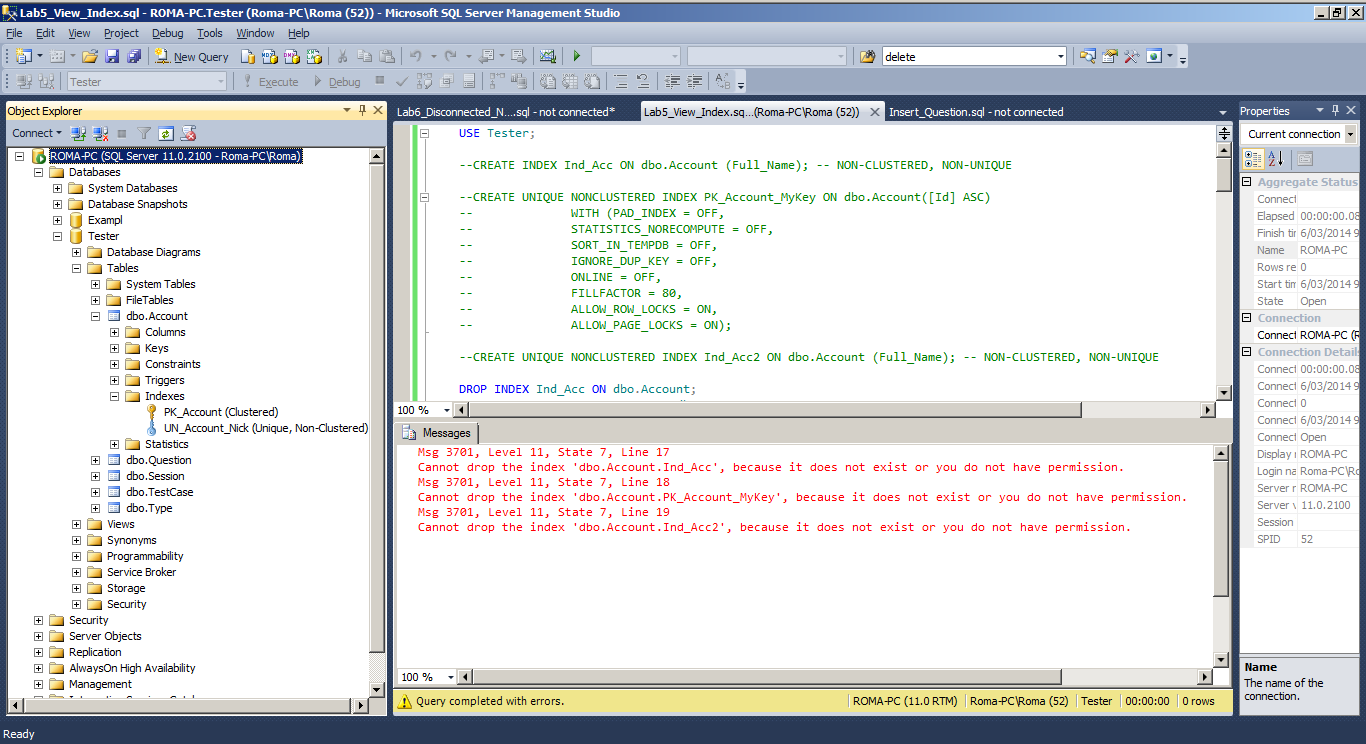Click the Analysis Services DMX Query icon

292,57
